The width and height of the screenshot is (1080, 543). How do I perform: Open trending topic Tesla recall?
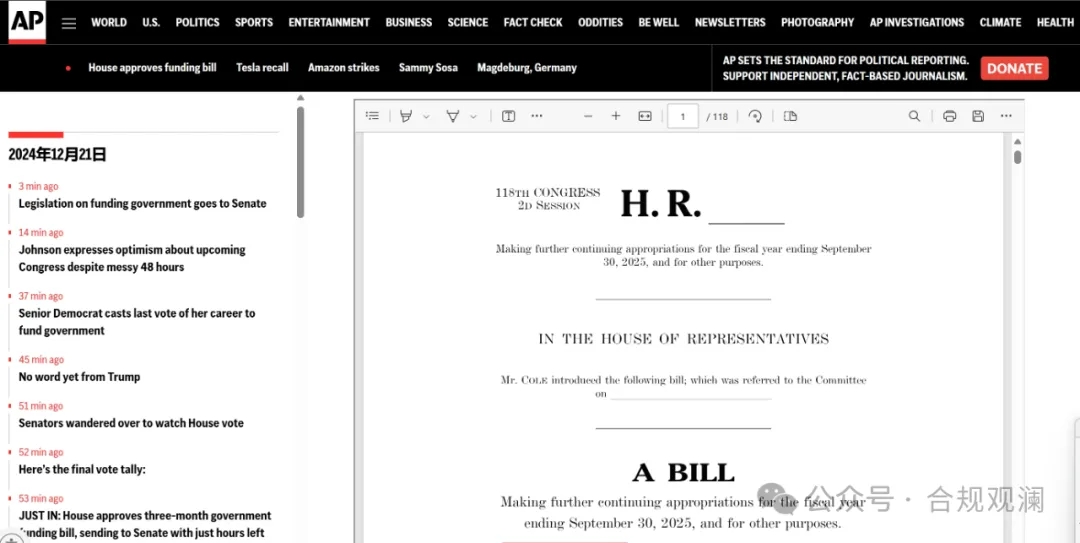point(262,68)
